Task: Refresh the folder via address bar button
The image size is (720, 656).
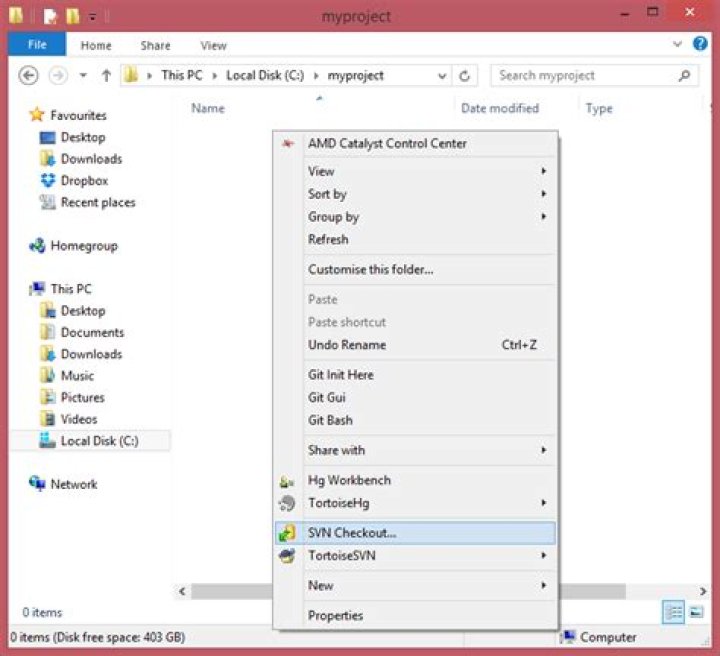Action: tap(465, 76)
